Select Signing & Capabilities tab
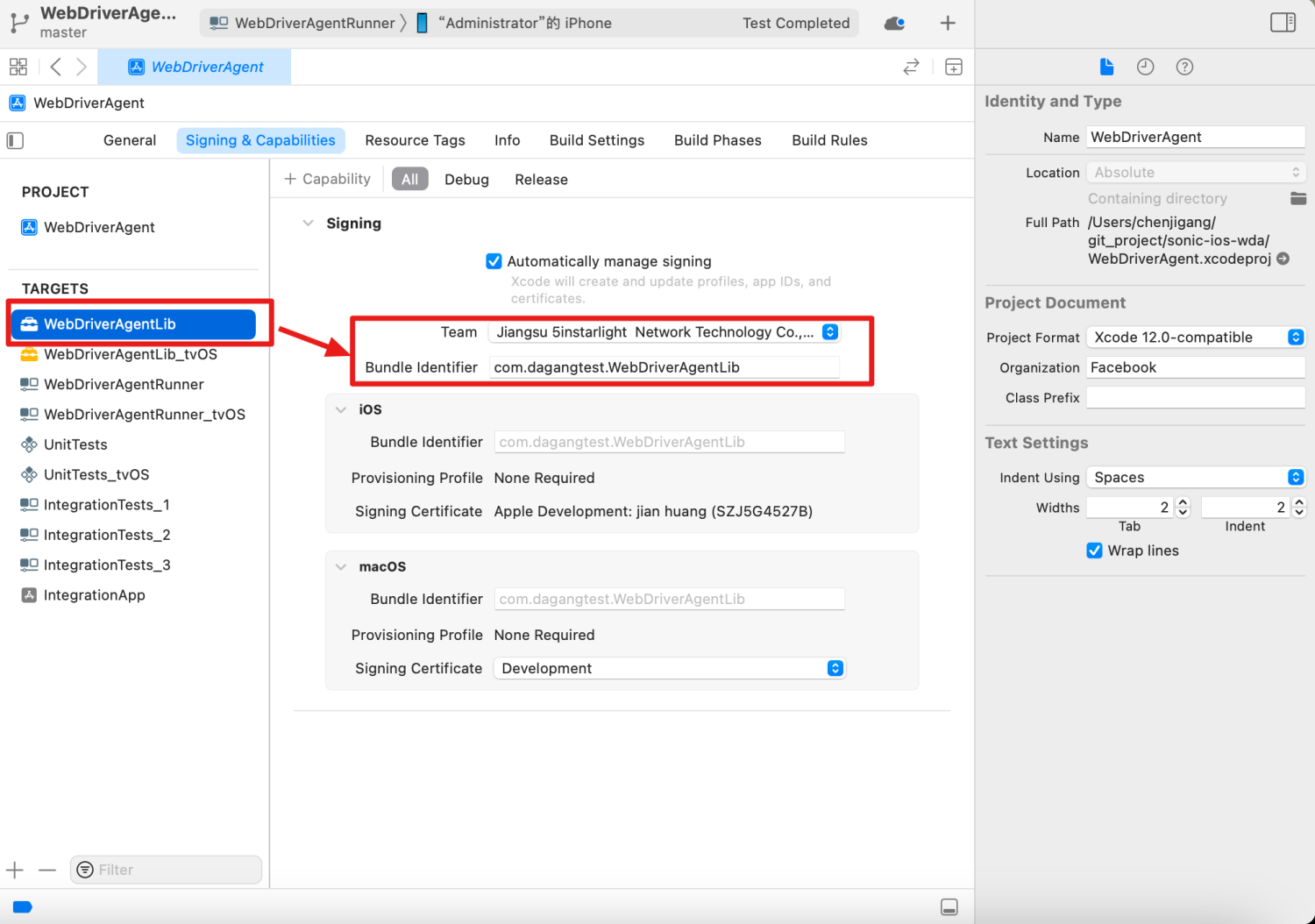The height and width of the screenshot is (924, 1315). [x=260, y=140]
